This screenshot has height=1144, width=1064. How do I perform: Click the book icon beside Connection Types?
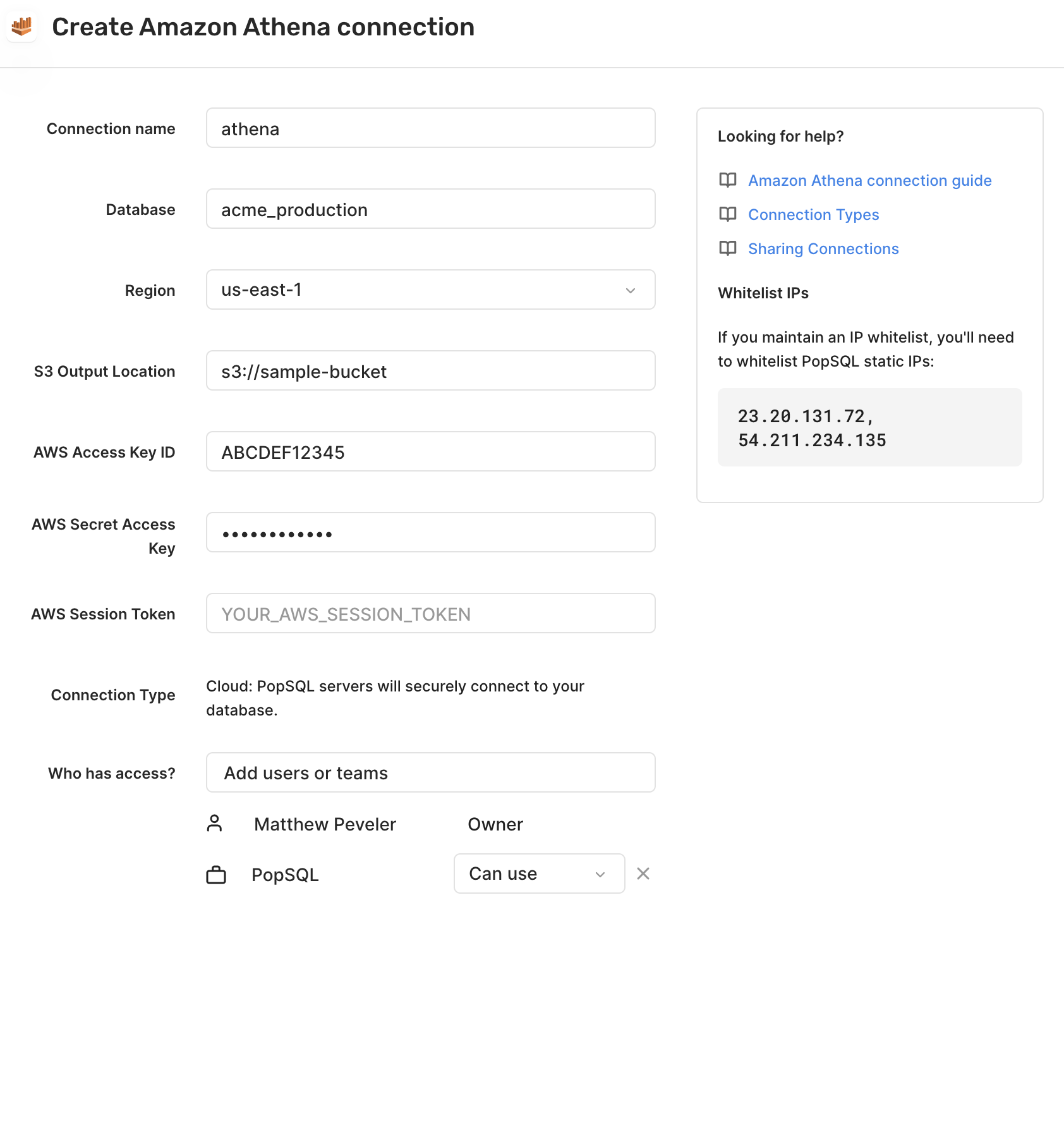[x=728, y=214]
